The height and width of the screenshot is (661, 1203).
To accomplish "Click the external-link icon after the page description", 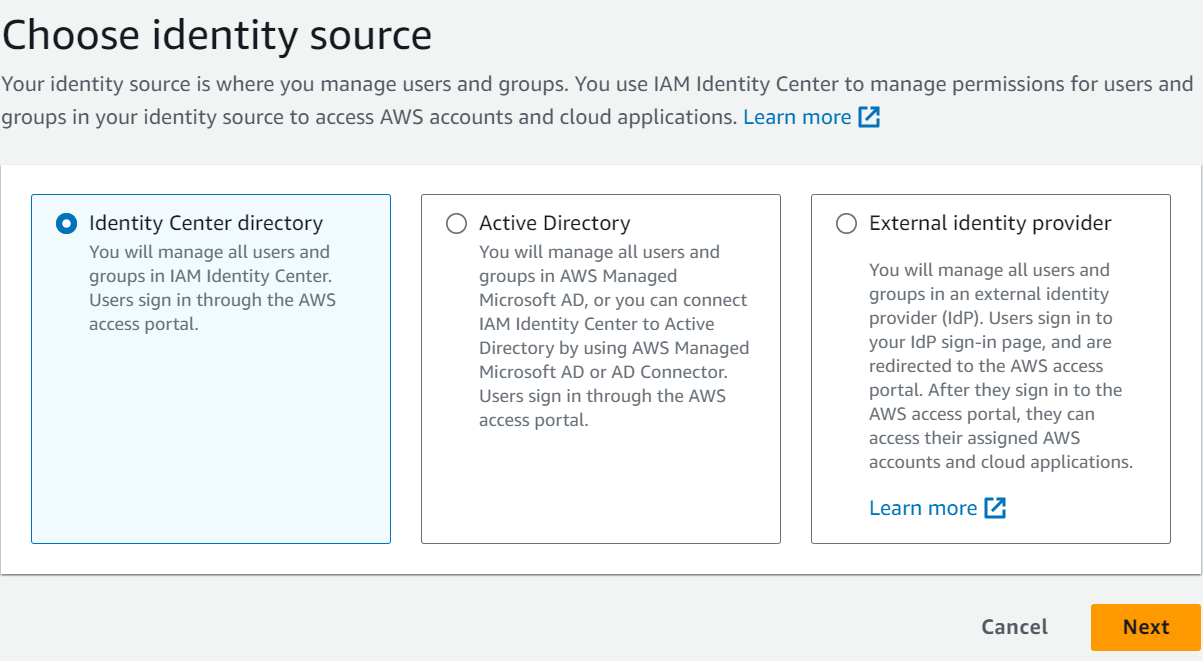I will point(870,117).
